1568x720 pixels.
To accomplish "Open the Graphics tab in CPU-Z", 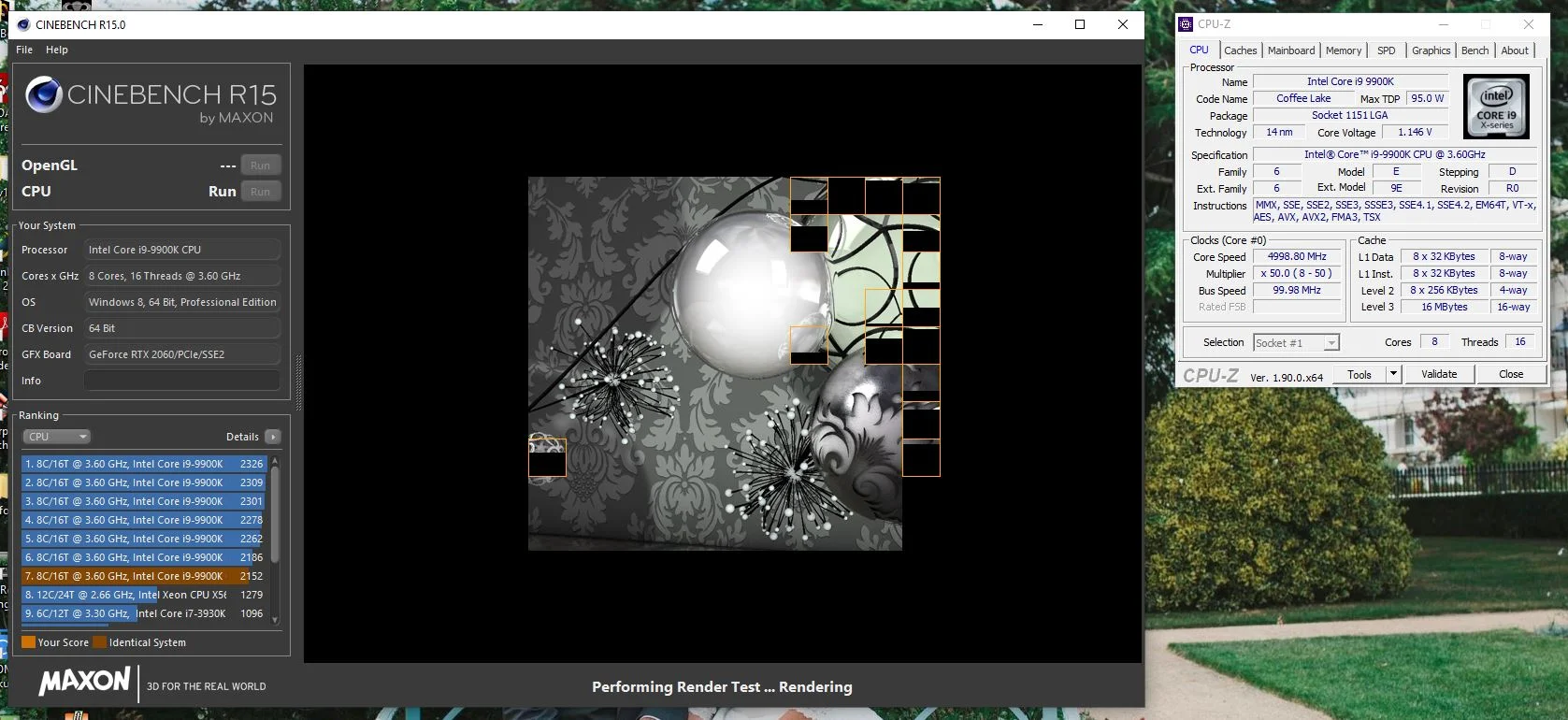I will [1431, 50].
